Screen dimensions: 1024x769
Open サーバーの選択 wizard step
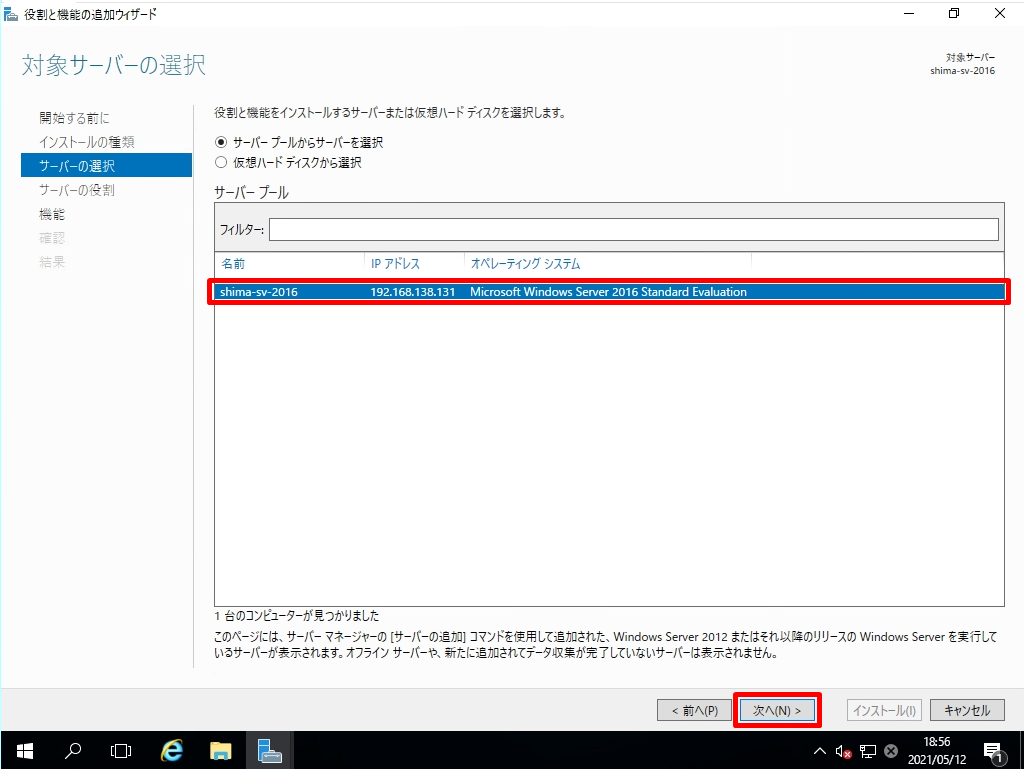coord(106,166)
